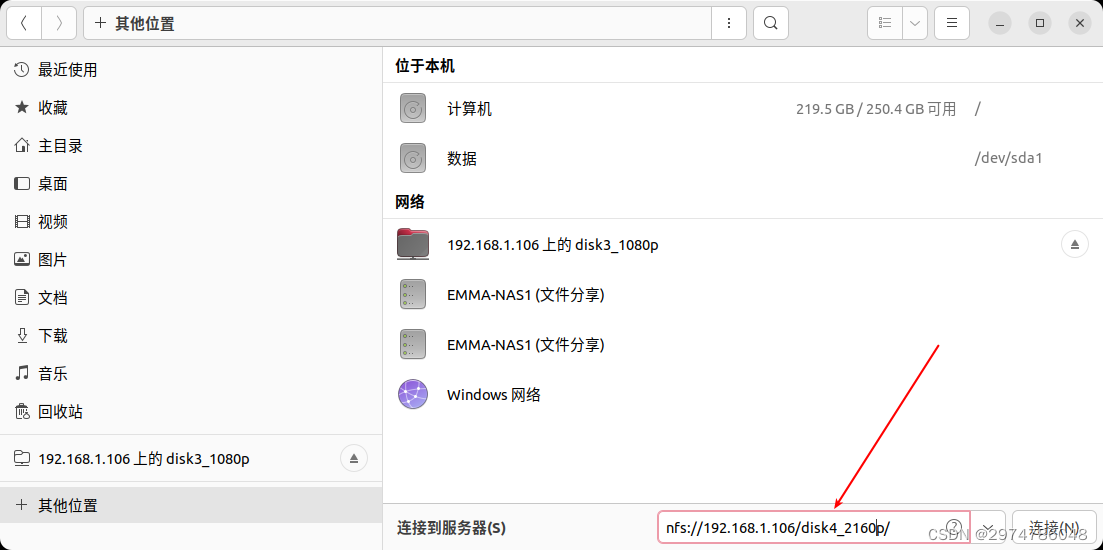Click the trash can icon beside 回收站
Viewport: 1103px width, 550px height.
click(22, 411)
